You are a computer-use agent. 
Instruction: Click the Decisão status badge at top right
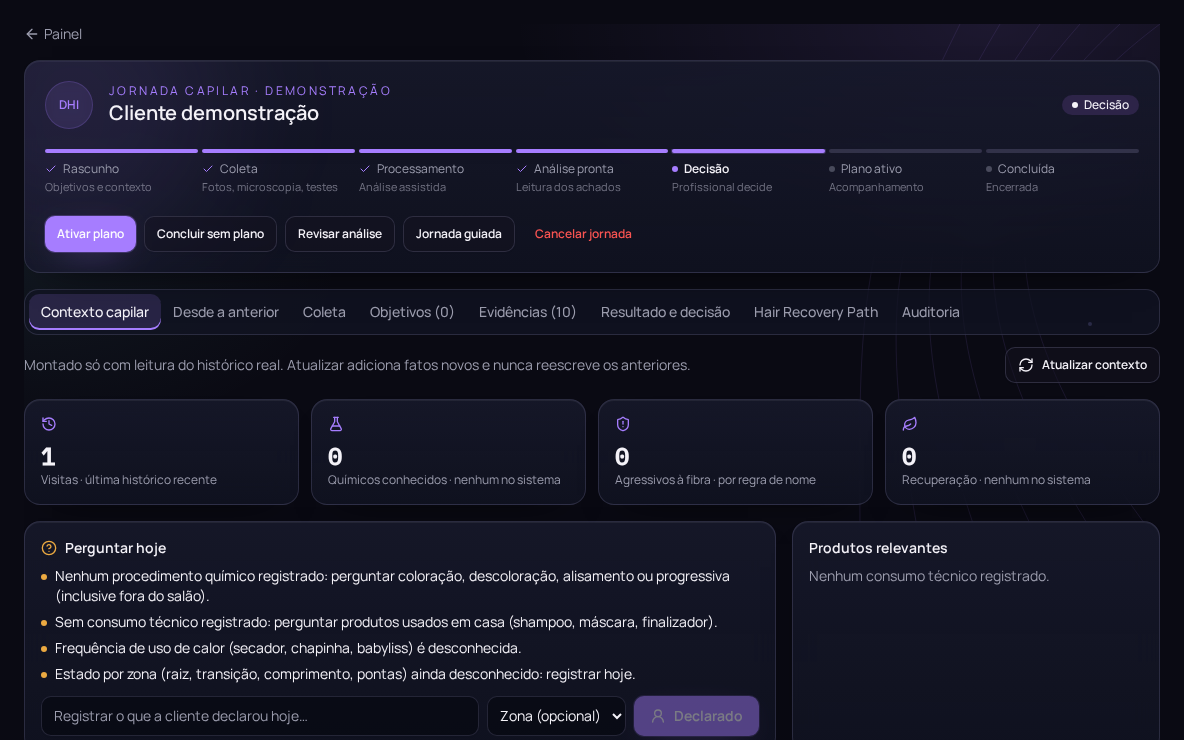coord(1100,105)
